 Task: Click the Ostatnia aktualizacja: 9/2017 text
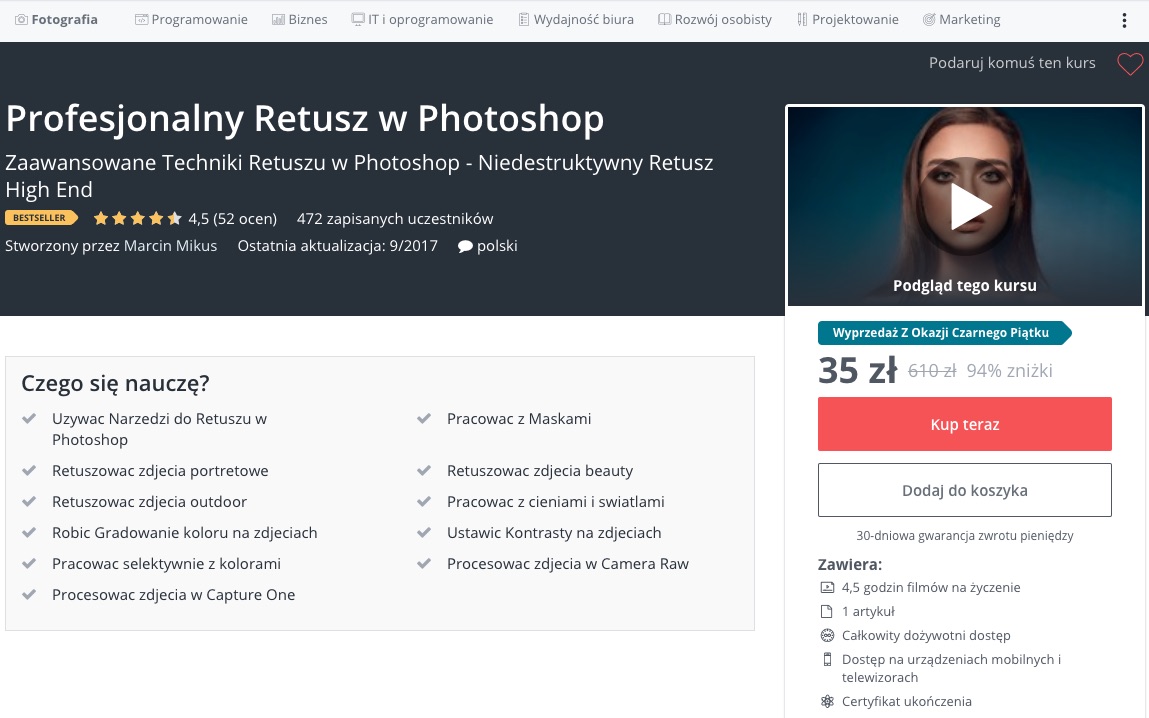point(337,246)
